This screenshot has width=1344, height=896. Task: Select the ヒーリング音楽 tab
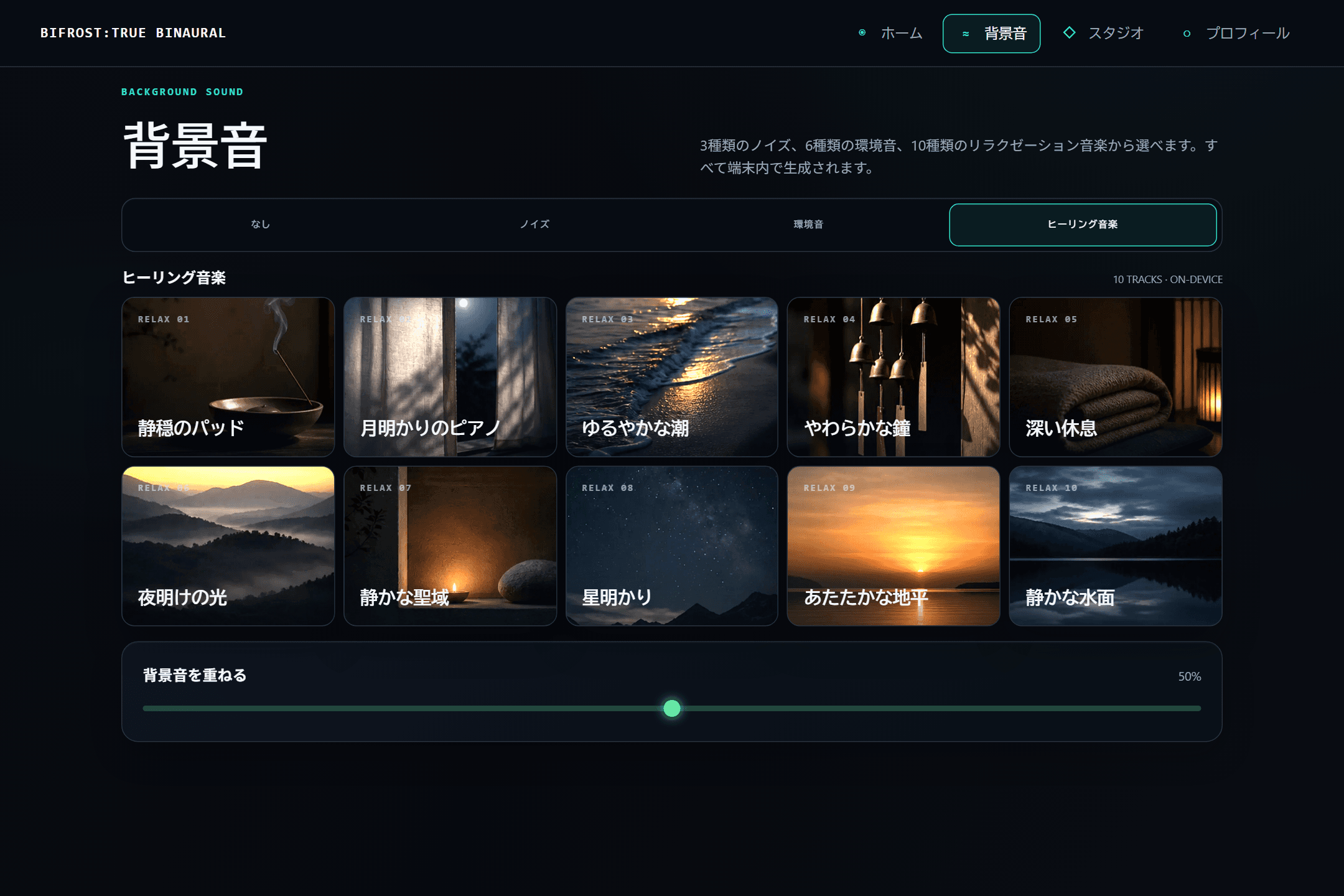coord(1083,225)
